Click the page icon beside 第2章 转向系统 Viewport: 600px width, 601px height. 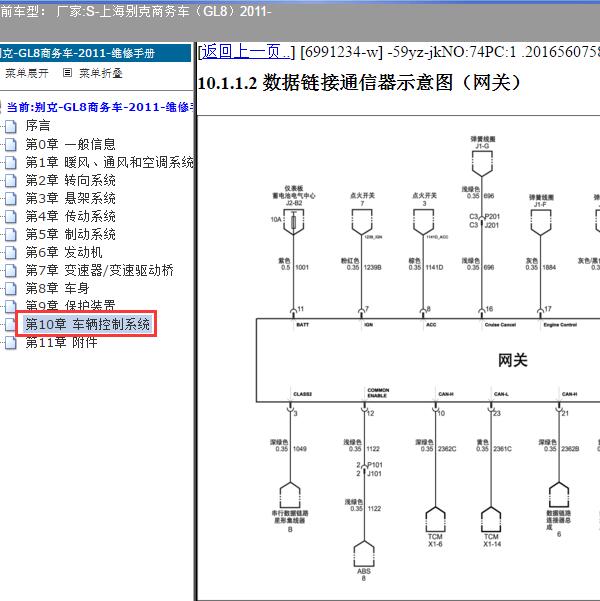point(11,181)
